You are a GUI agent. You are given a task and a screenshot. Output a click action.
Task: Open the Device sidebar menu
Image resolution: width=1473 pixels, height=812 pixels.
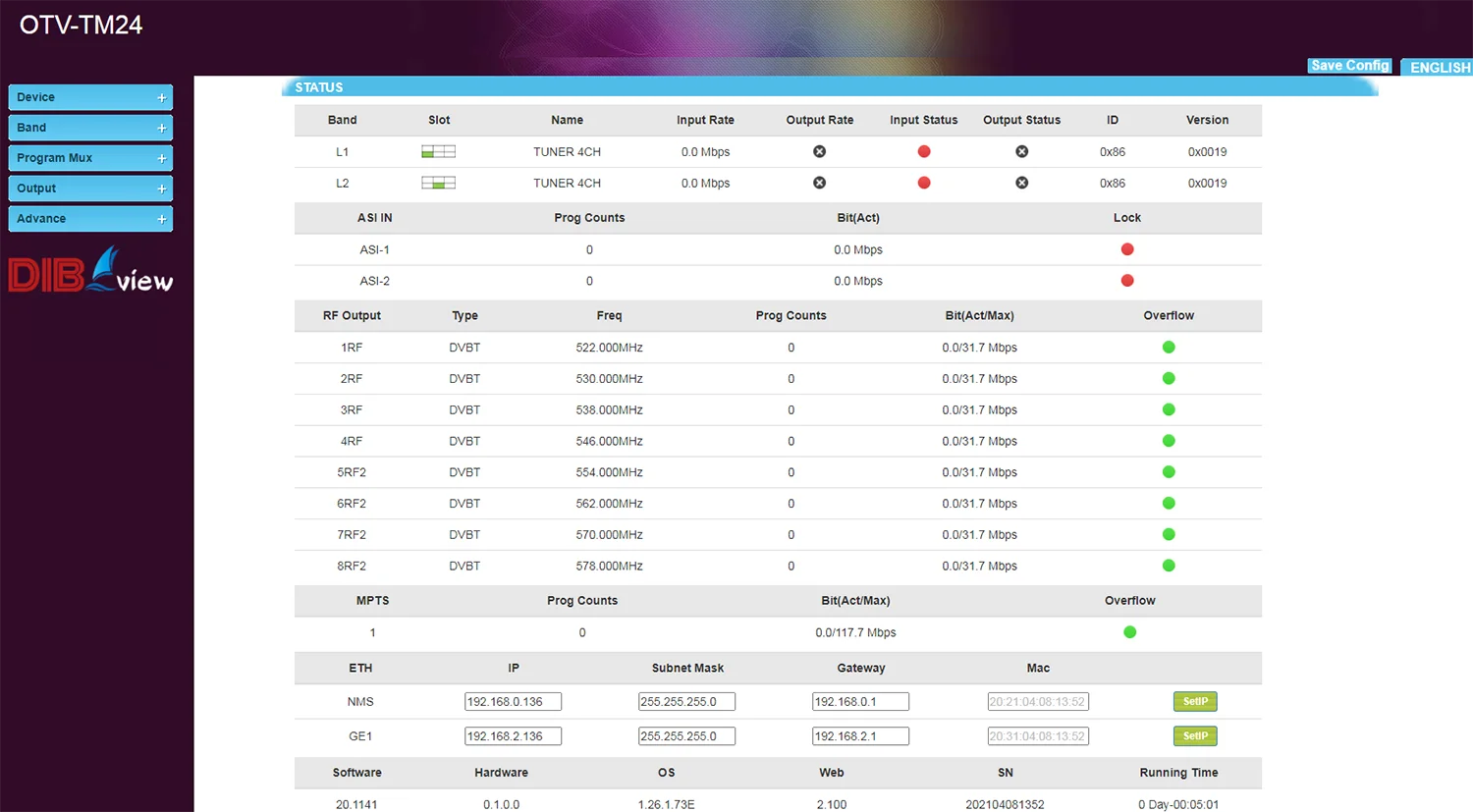(90, 97)
